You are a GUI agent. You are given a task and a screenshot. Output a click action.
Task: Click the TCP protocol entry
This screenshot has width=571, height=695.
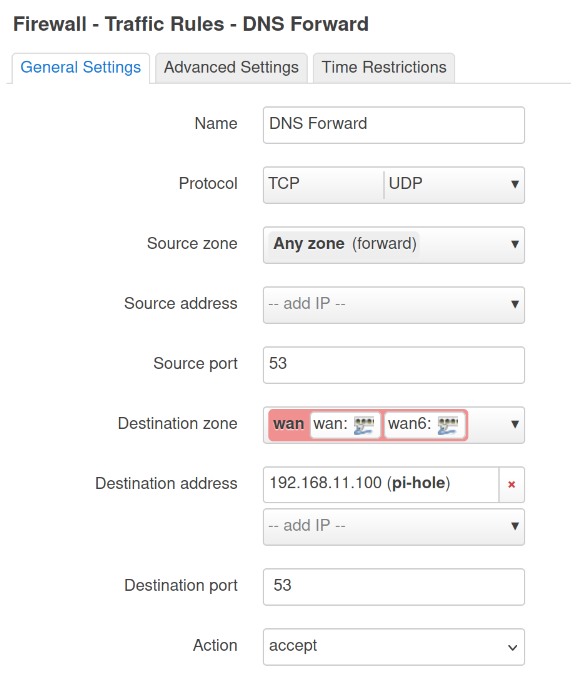[284, 184]
